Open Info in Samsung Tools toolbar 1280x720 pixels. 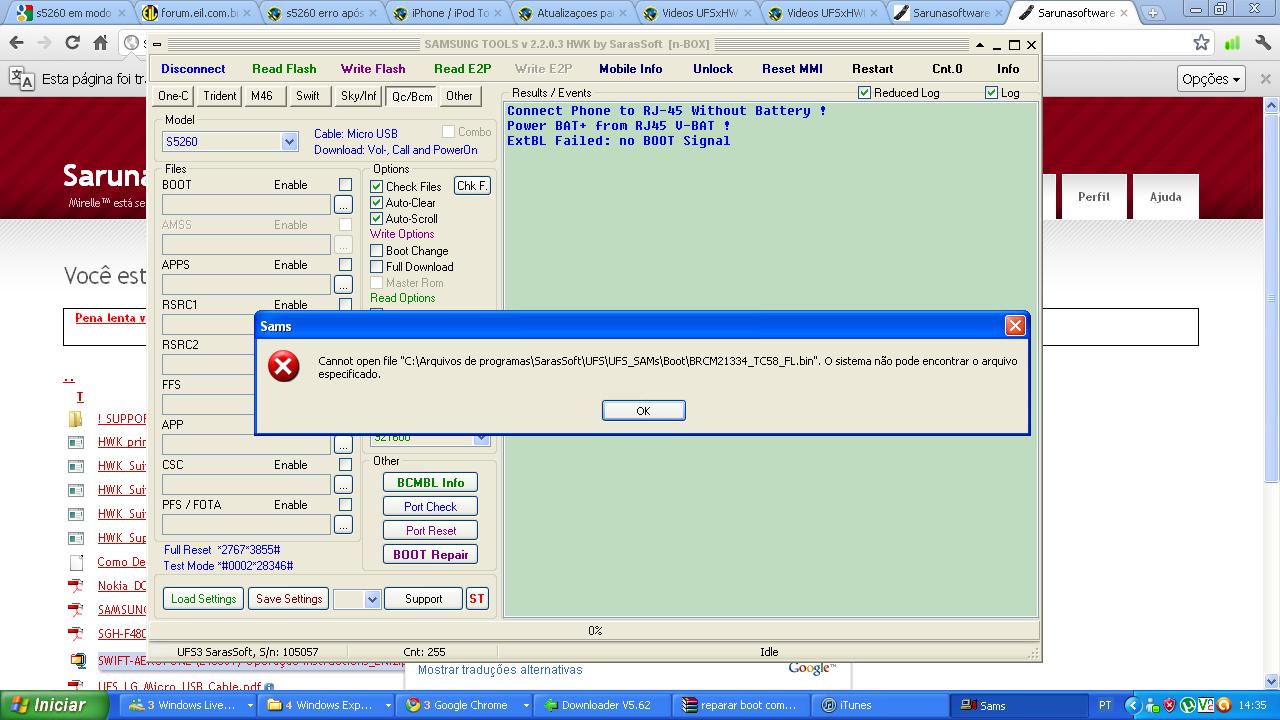point(1008,69)
